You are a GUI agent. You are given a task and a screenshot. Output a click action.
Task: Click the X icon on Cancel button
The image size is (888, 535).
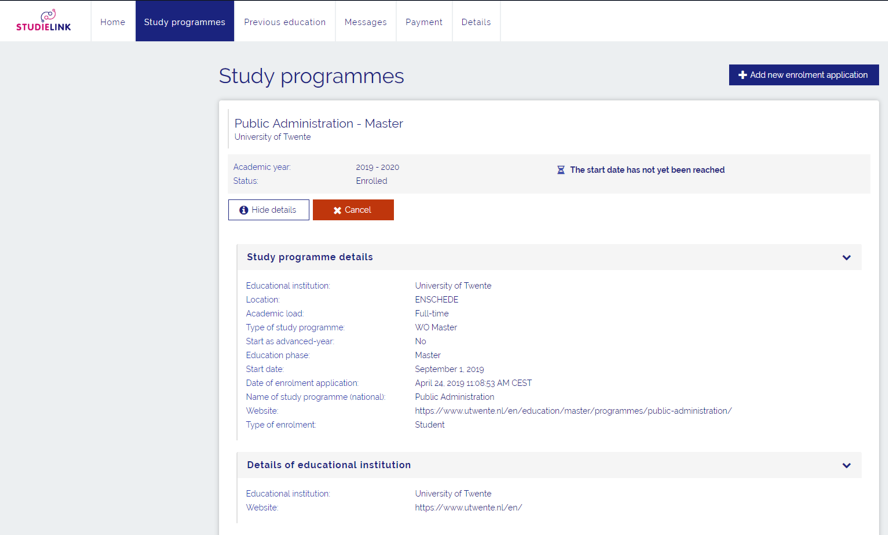(337, 210)
